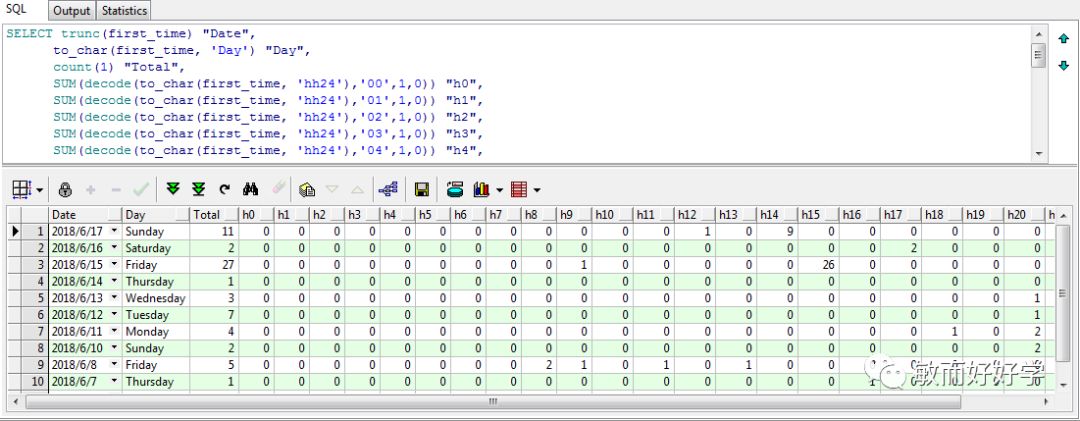
Task: Open date dropdown for 2018/6/16 row
Action: tap(114, 248)
